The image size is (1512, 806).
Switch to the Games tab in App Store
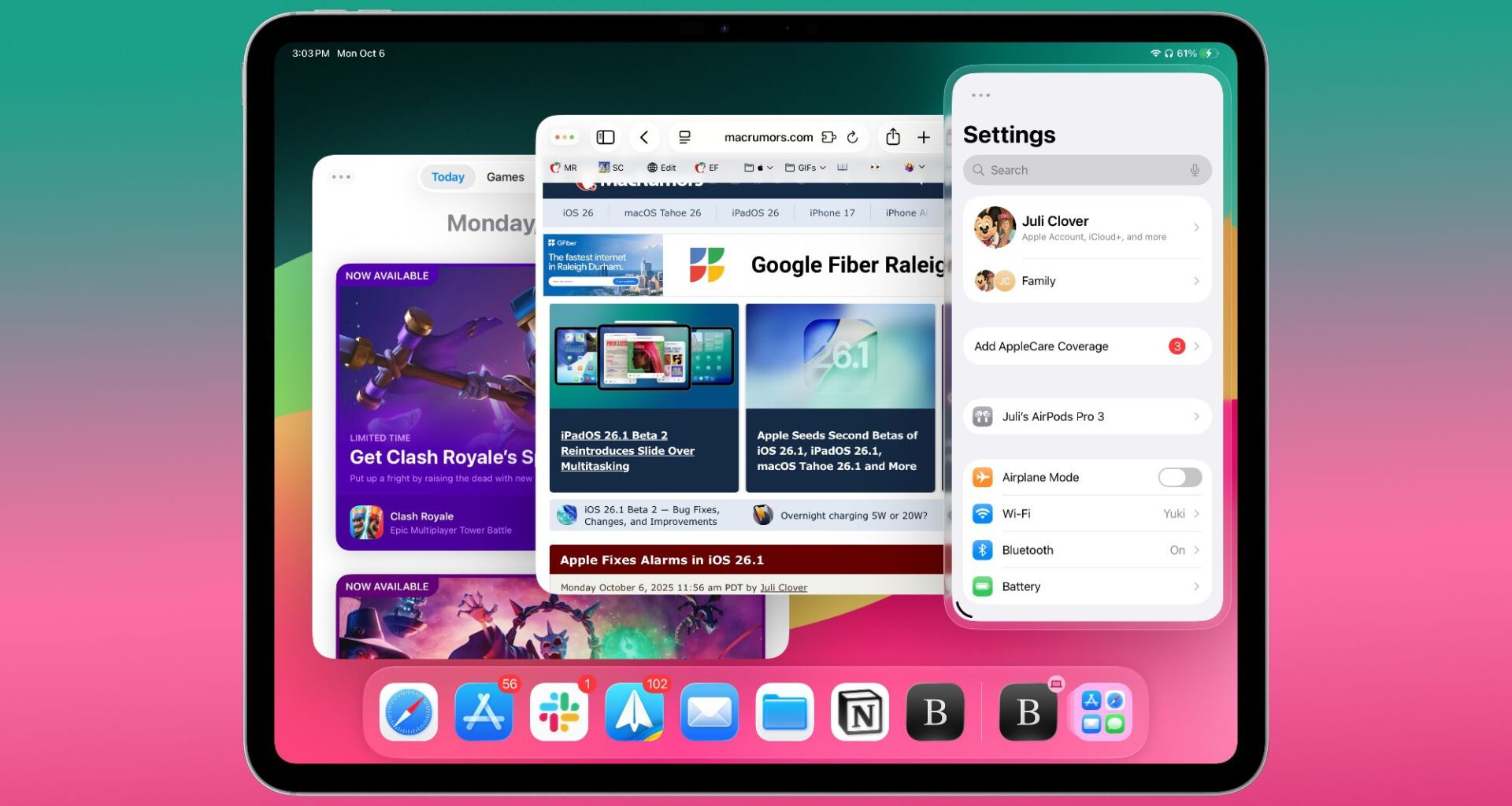pyautogui.click(x=505, y=176)
